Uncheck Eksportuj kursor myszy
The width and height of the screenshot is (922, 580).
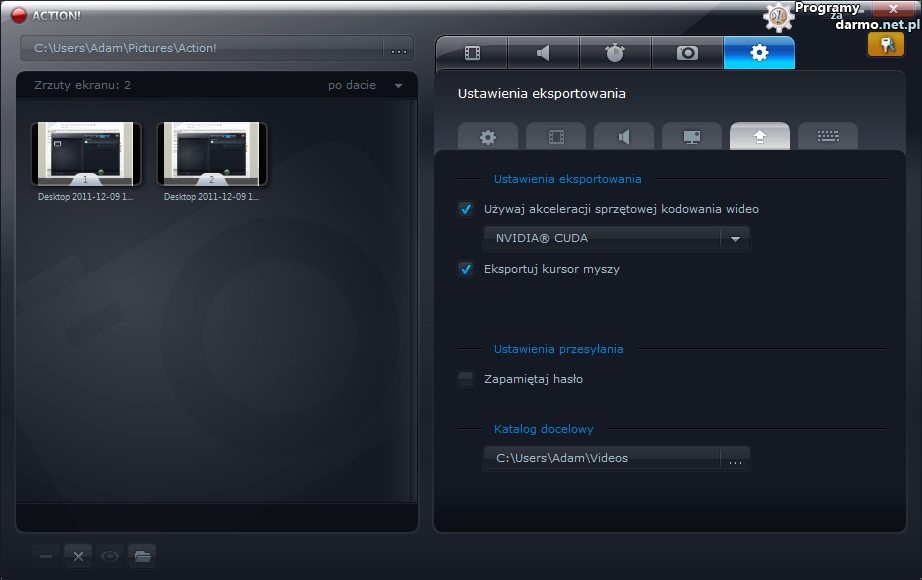coord(465,269)
